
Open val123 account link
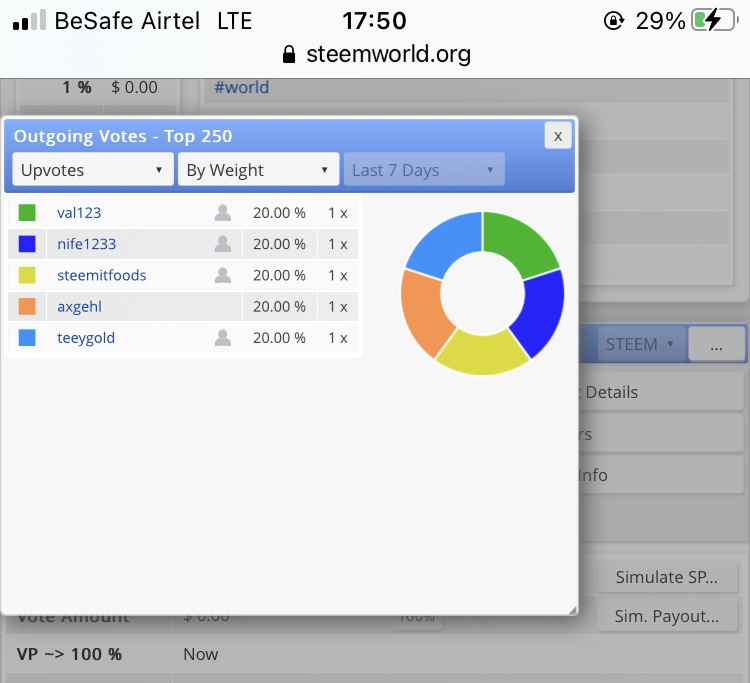79,213
